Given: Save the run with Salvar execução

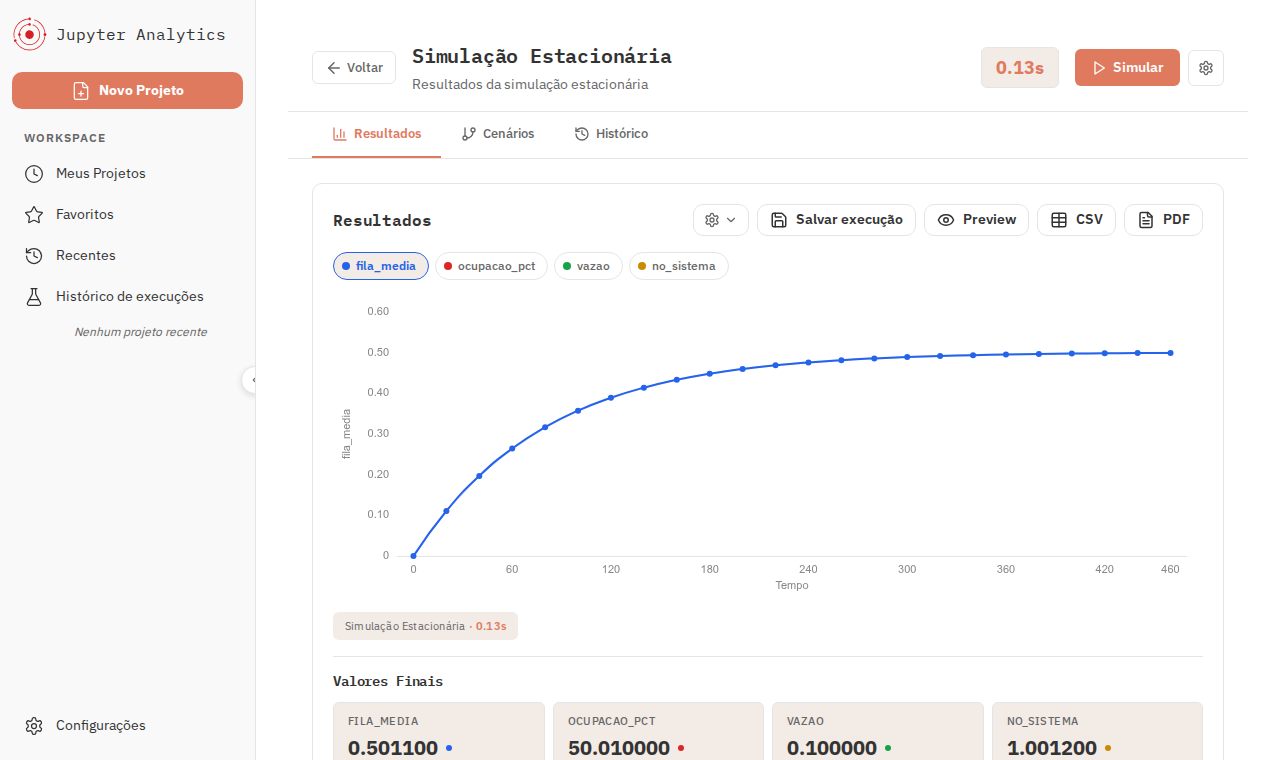Looking at the screenshot, I should click(x=836, y=220).
